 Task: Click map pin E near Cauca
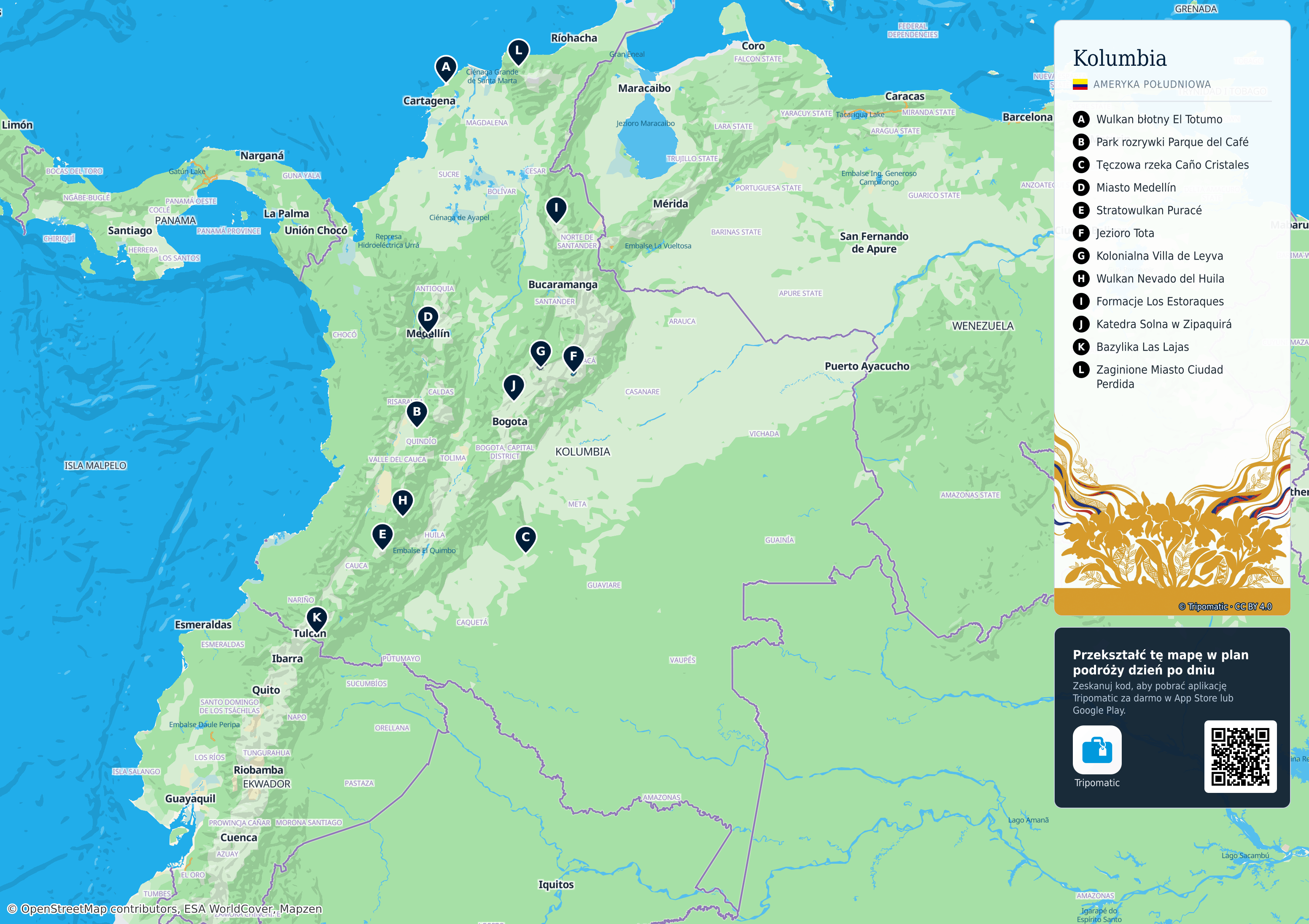(x=382, y=536)
